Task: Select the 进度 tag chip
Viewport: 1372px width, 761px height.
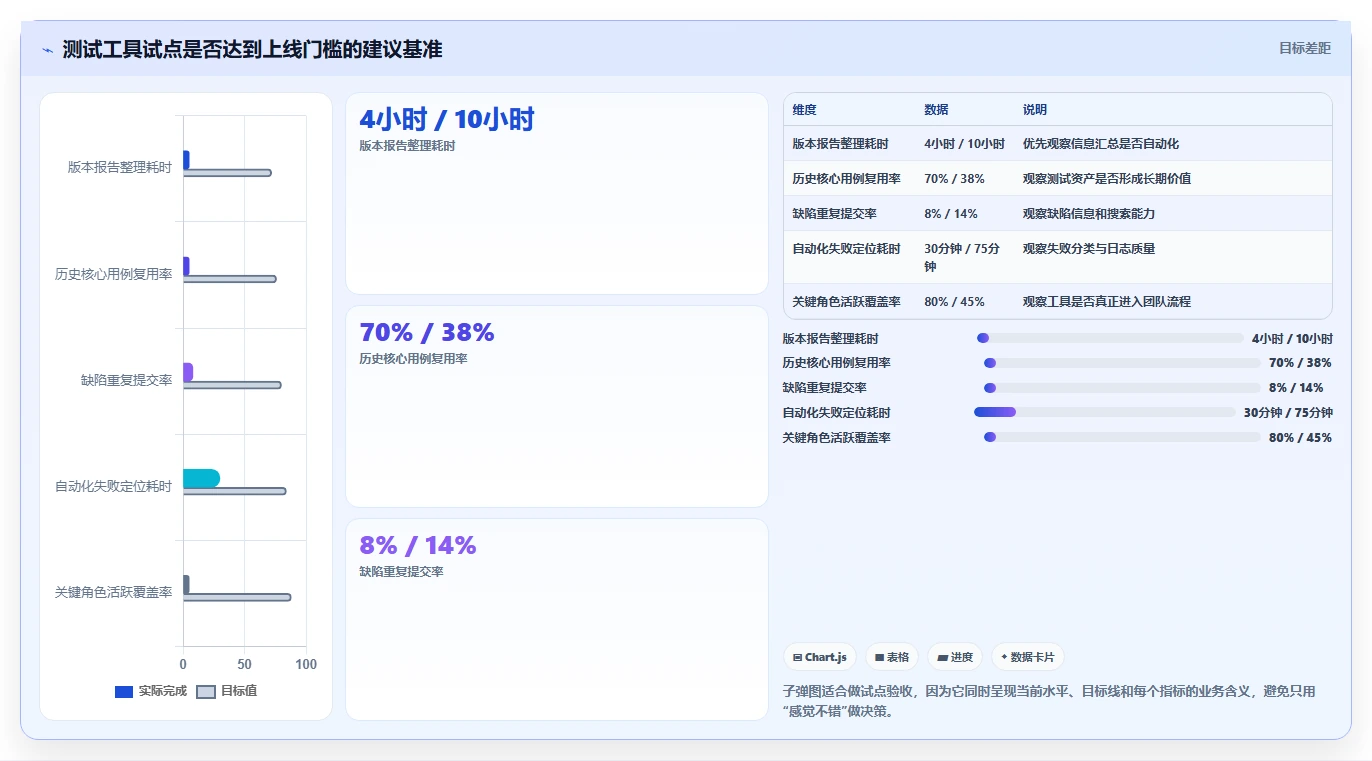Action: tap(955, 657)
